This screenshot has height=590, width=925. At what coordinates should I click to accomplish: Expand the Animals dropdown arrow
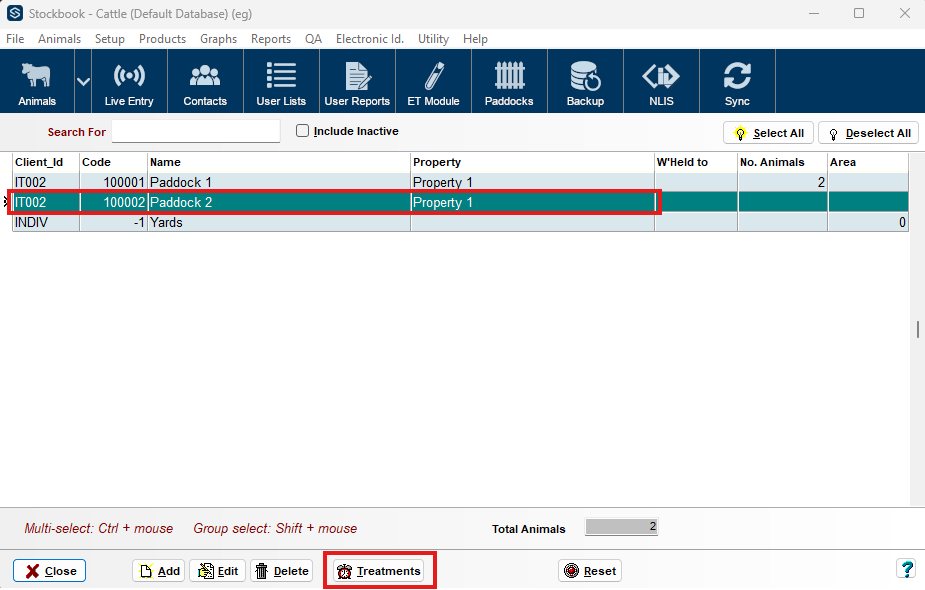83,82
